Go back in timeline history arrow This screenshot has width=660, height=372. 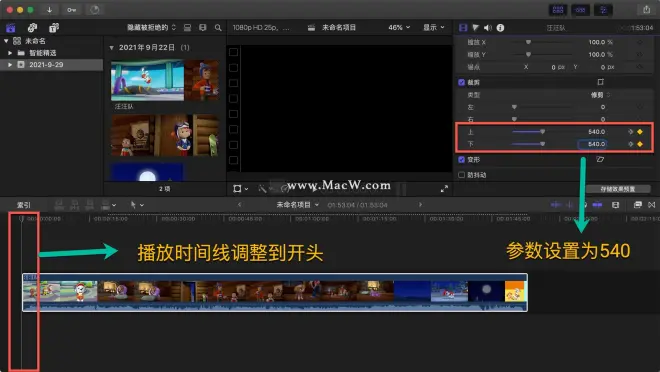(239, 205)
